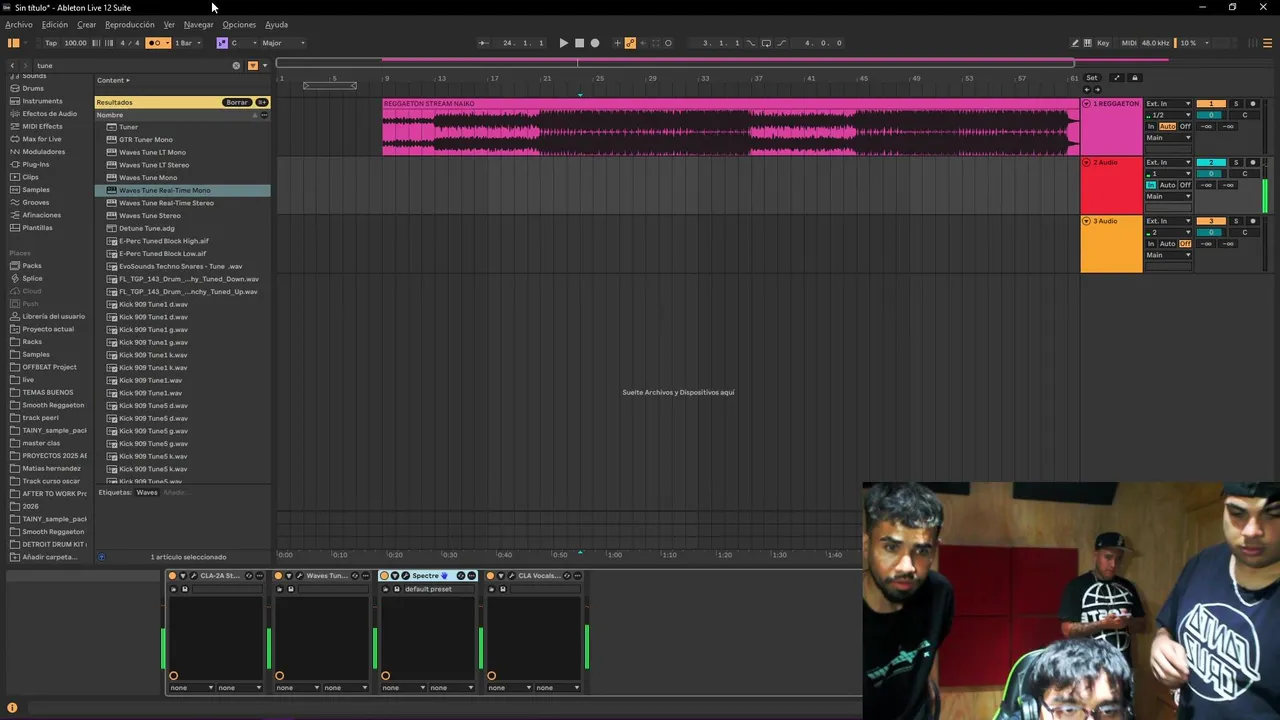Select Max for Live category
The width and height of the screenshot is (1280, 720).
[x=42, y=139]
